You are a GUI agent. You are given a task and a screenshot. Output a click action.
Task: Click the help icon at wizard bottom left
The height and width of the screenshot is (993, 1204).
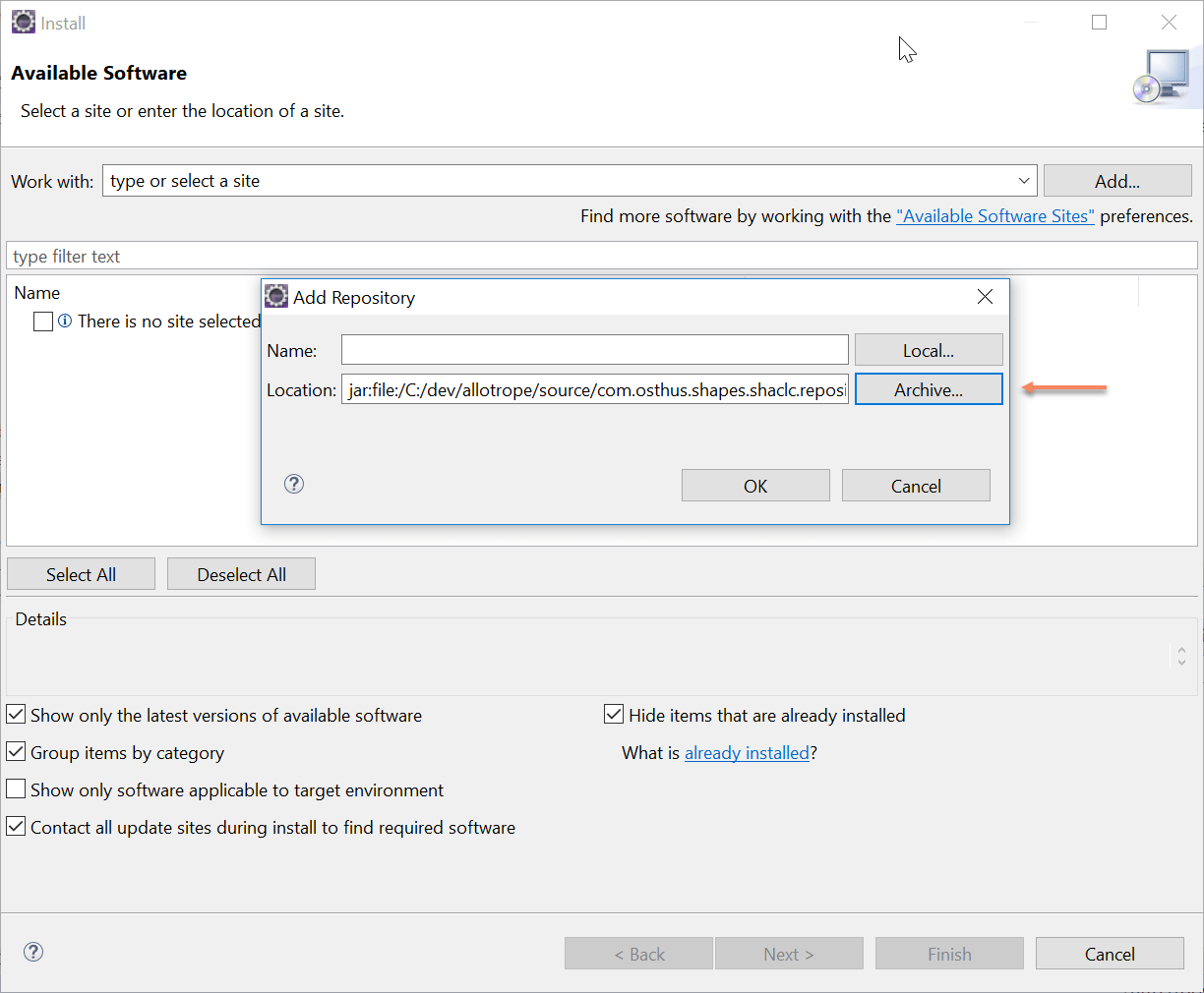pyautogui.click(x=32, y=952)
